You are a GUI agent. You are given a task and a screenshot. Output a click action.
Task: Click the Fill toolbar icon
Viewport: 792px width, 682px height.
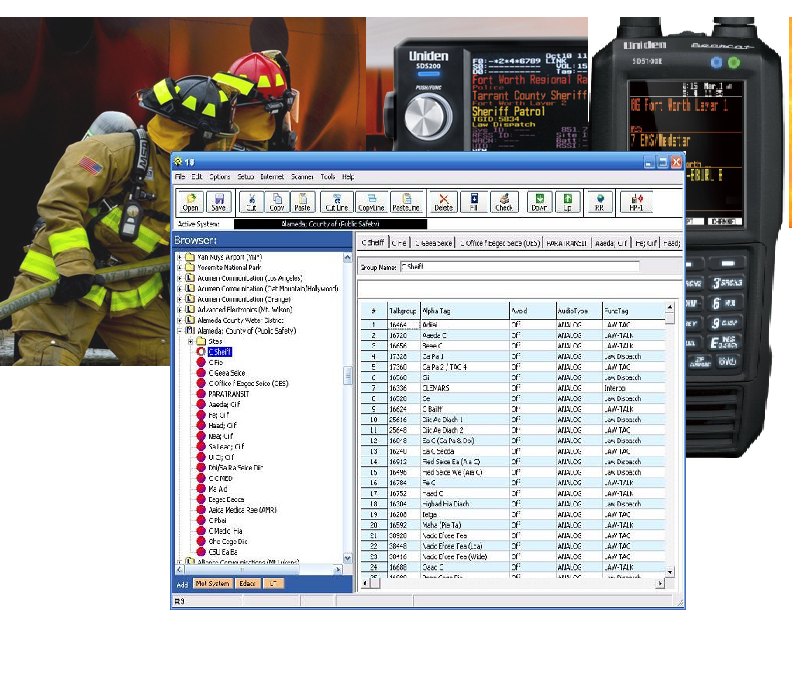point(474,202)
